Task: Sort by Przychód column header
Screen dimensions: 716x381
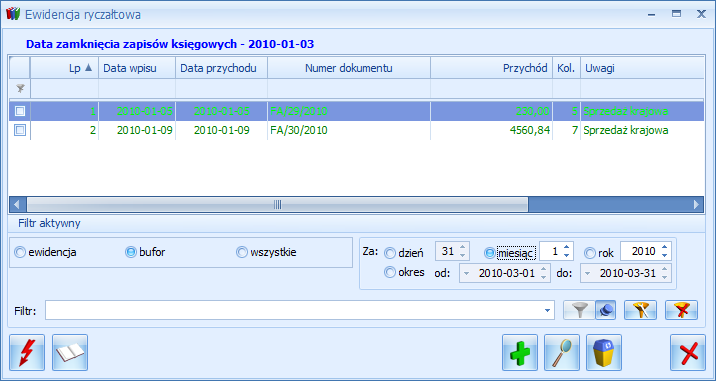Action: tap(491, 68)
